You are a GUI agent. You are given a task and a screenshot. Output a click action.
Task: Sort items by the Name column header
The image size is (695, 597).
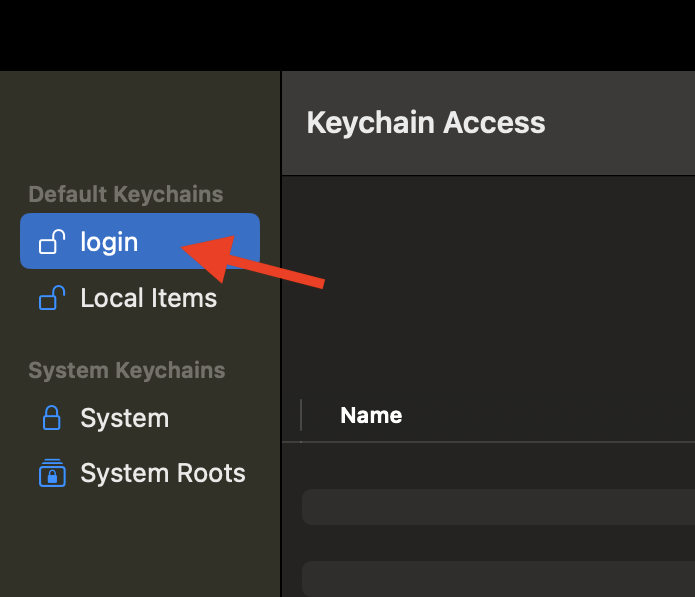[371, 415]
